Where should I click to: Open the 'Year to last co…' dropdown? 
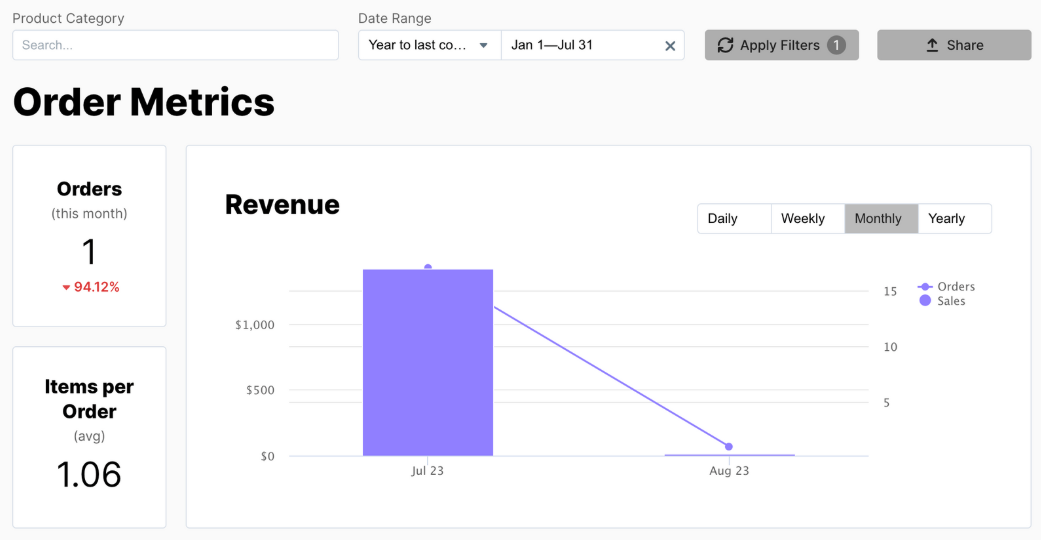click(x=418, y=45)
